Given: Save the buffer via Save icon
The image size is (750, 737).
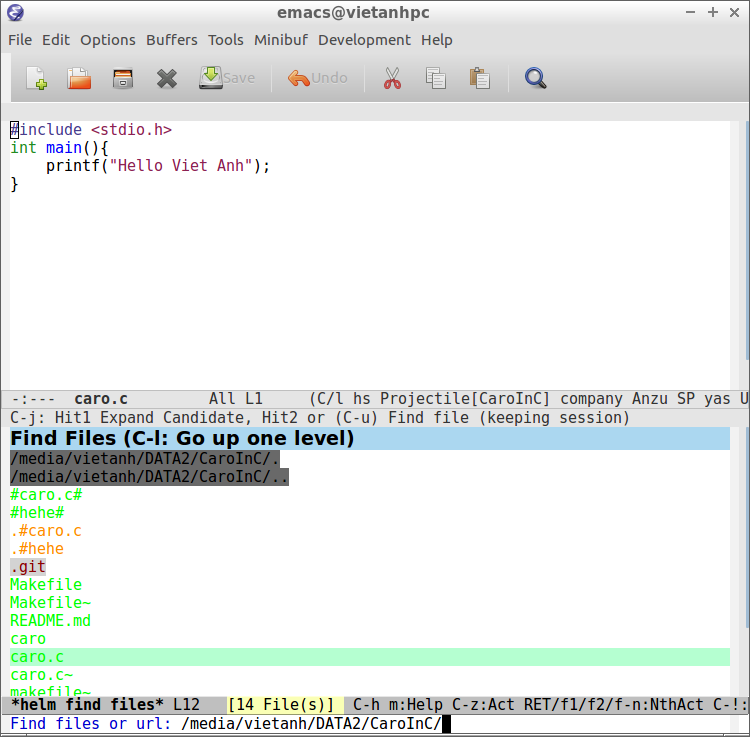Looking at the screenshot, I should tap(227, 78).
